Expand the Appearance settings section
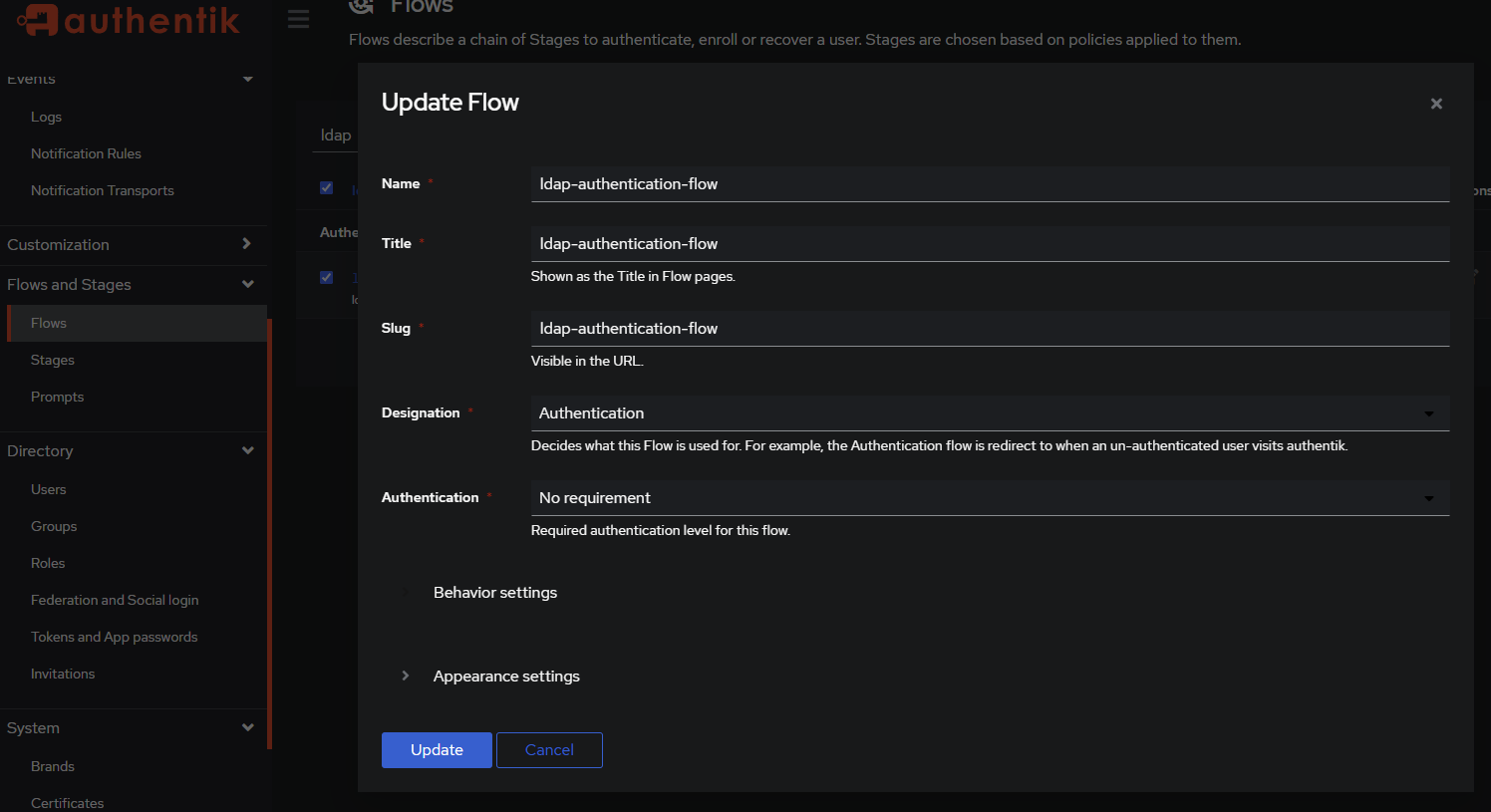This screenshot has width=1491, height=812. click(x=506, y=677)
